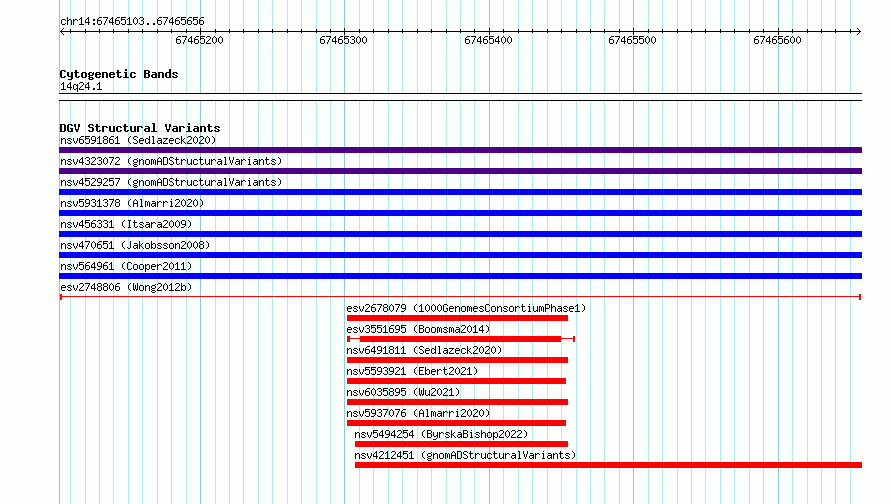
Task: Open variant nsv470651 (Jakobsson2008) label
Action: (135, 245)
